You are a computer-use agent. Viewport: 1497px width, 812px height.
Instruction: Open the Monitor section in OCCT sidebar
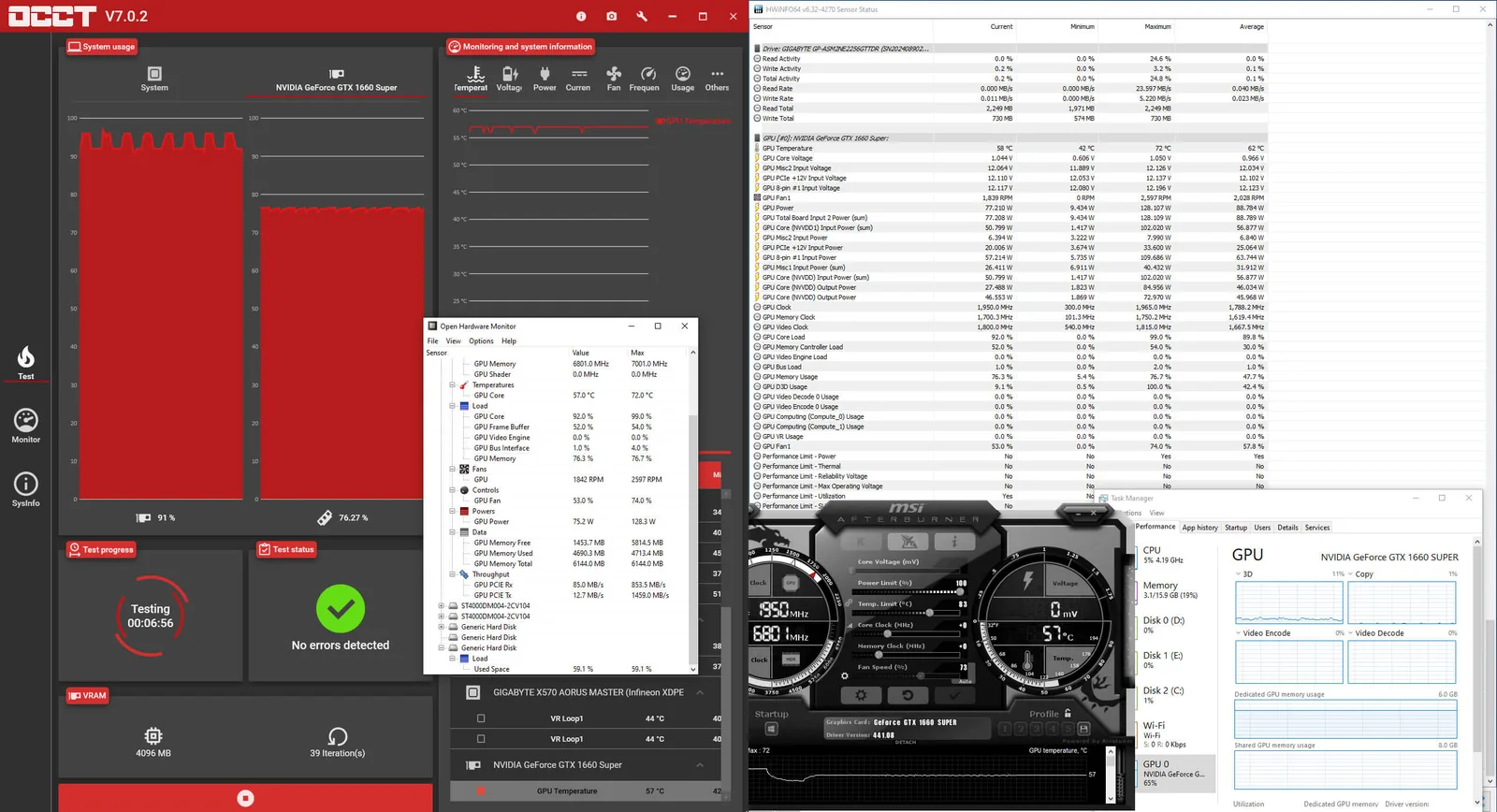[26, 426]
